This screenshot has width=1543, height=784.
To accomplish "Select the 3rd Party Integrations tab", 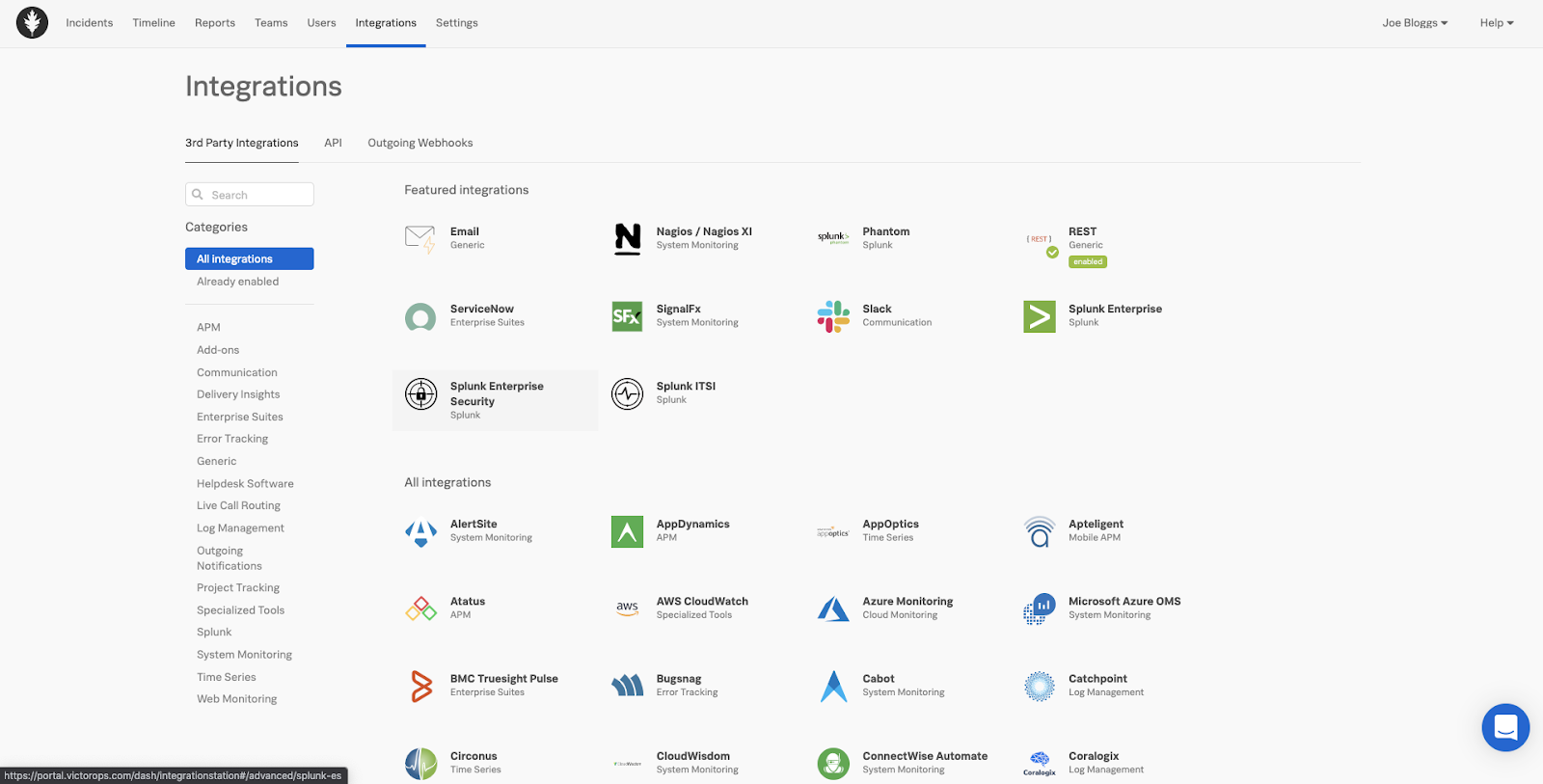I will (x=242, y=143).
